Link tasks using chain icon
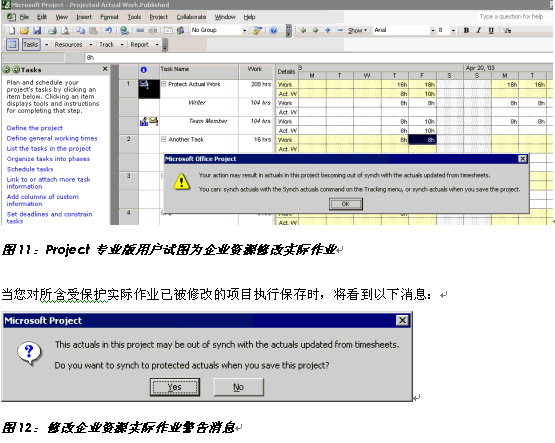The image size is (555, 443). tap(140, 30)
